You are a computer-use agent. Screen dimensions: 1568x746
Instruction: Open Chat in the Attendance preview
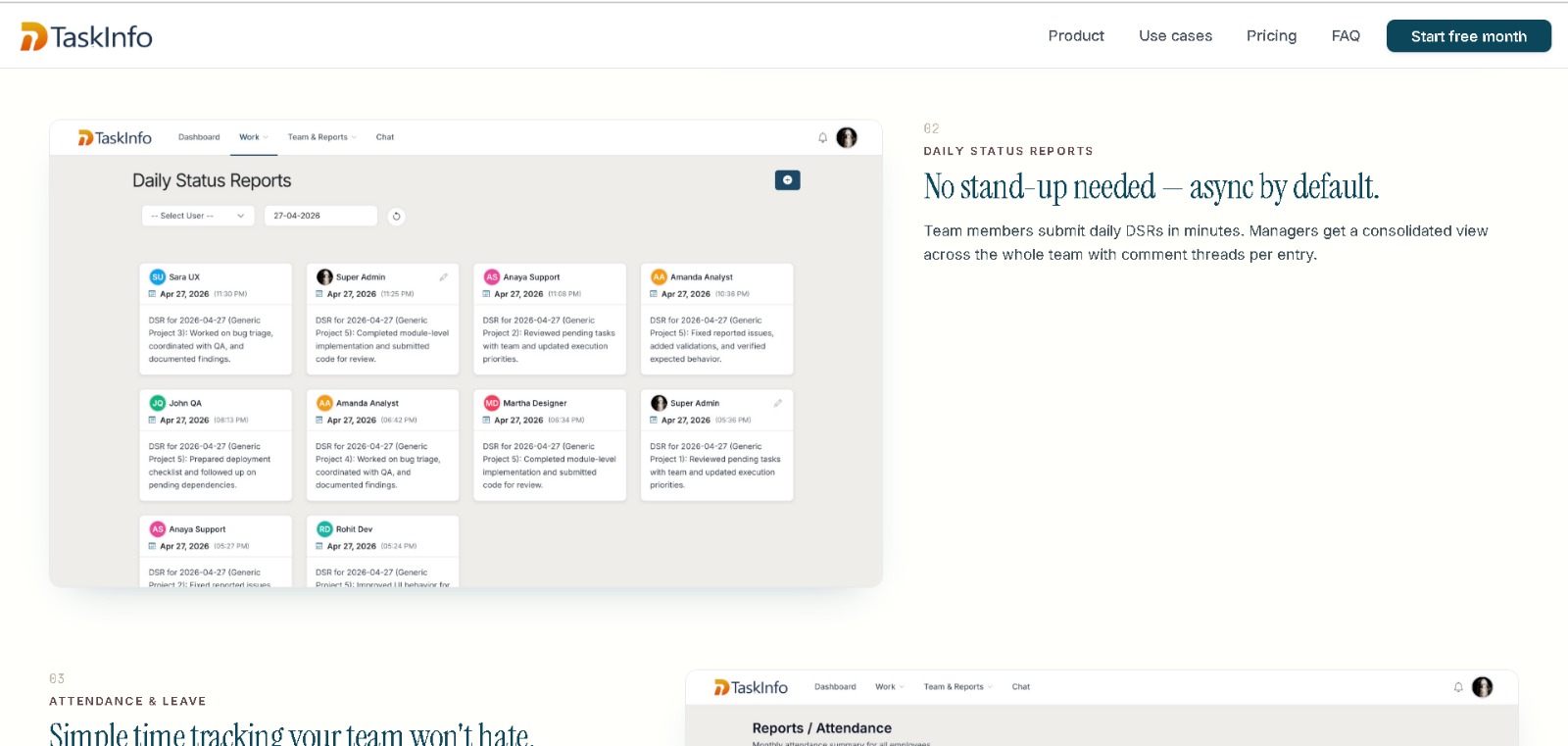1021,687
